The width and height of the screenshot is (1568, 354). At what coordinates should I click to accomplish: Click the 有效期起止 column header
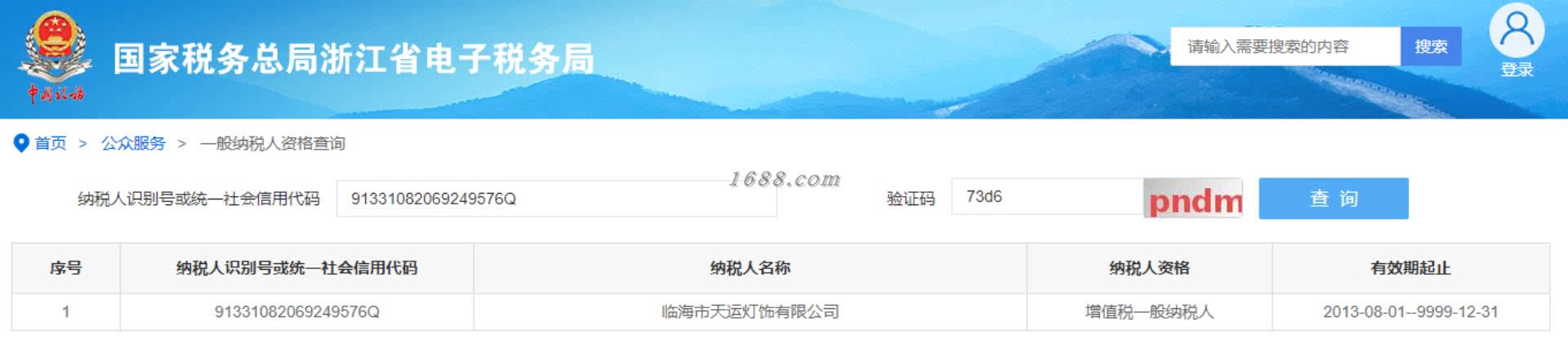pos(1410,268)
